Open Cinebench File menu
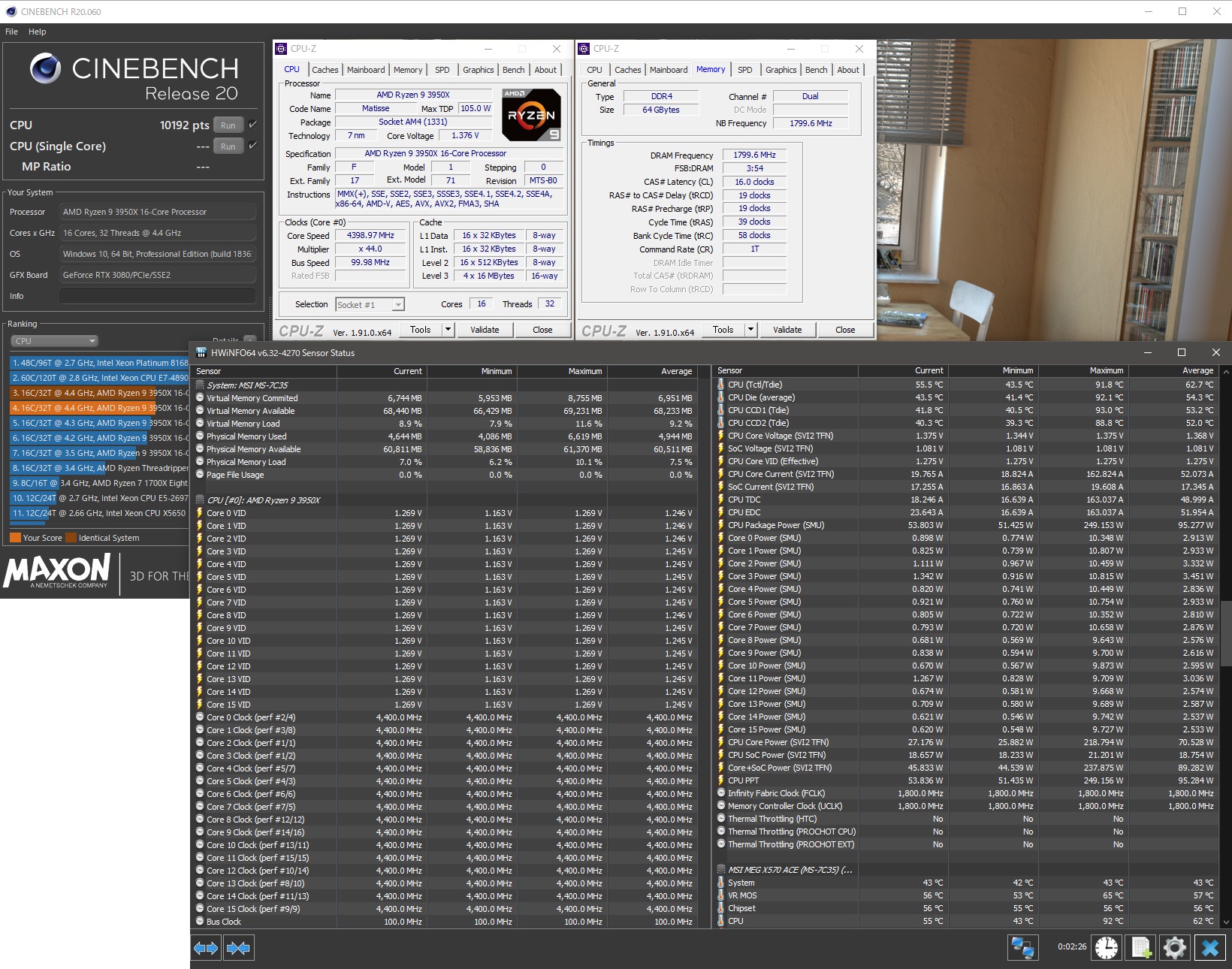The image size is (1232, 969). click(11, 32)
